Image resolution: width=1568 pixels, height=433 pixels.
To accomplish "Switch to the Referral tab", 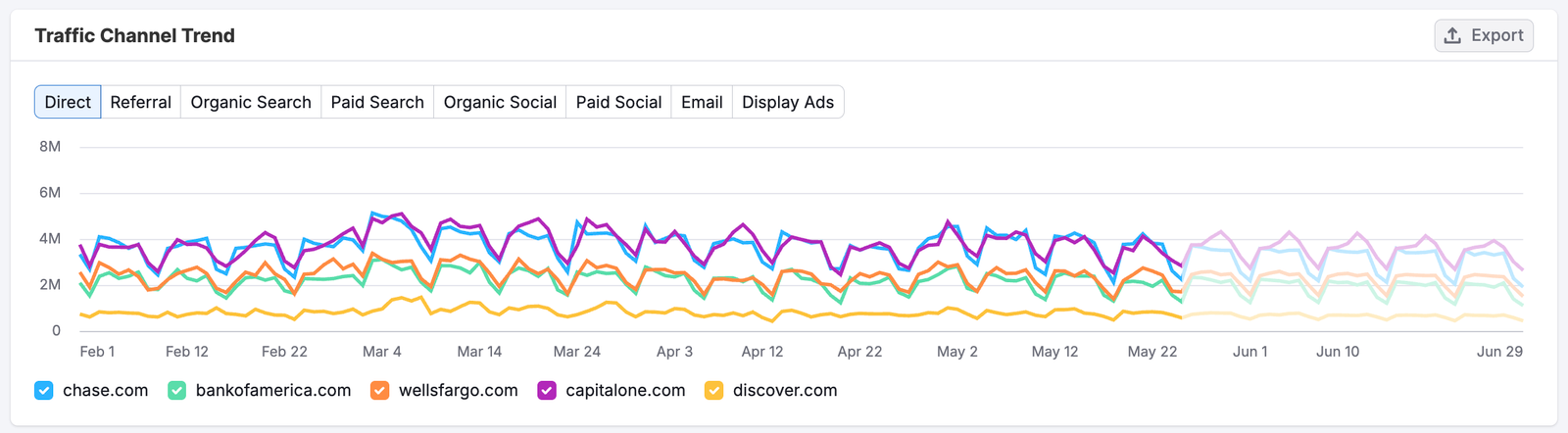I will [140, 102].
